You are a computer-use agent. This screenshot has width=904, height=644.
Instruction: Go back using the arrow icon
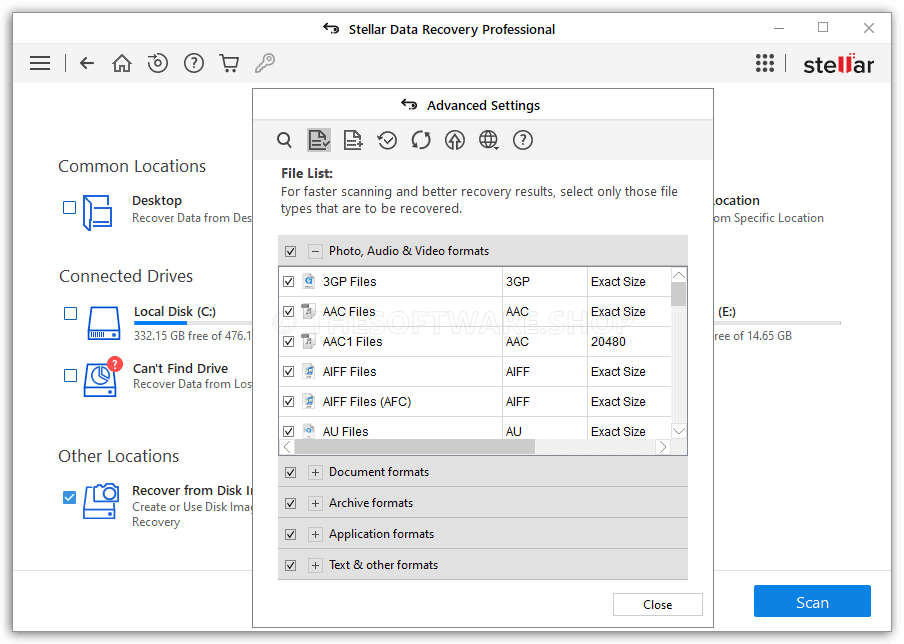(86, 63)
